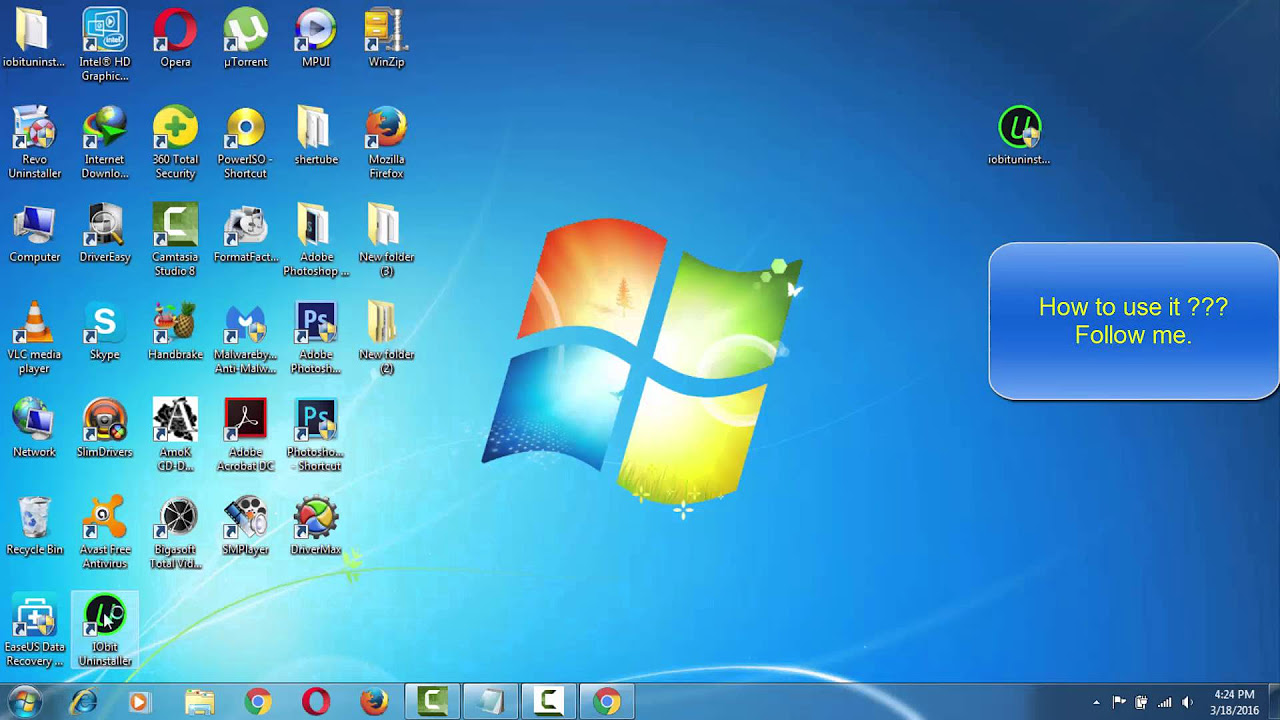This screenshot has height=720, width=1280.
Task: Select the SlimDrivers desktop icon
Action: click(105, 428)
